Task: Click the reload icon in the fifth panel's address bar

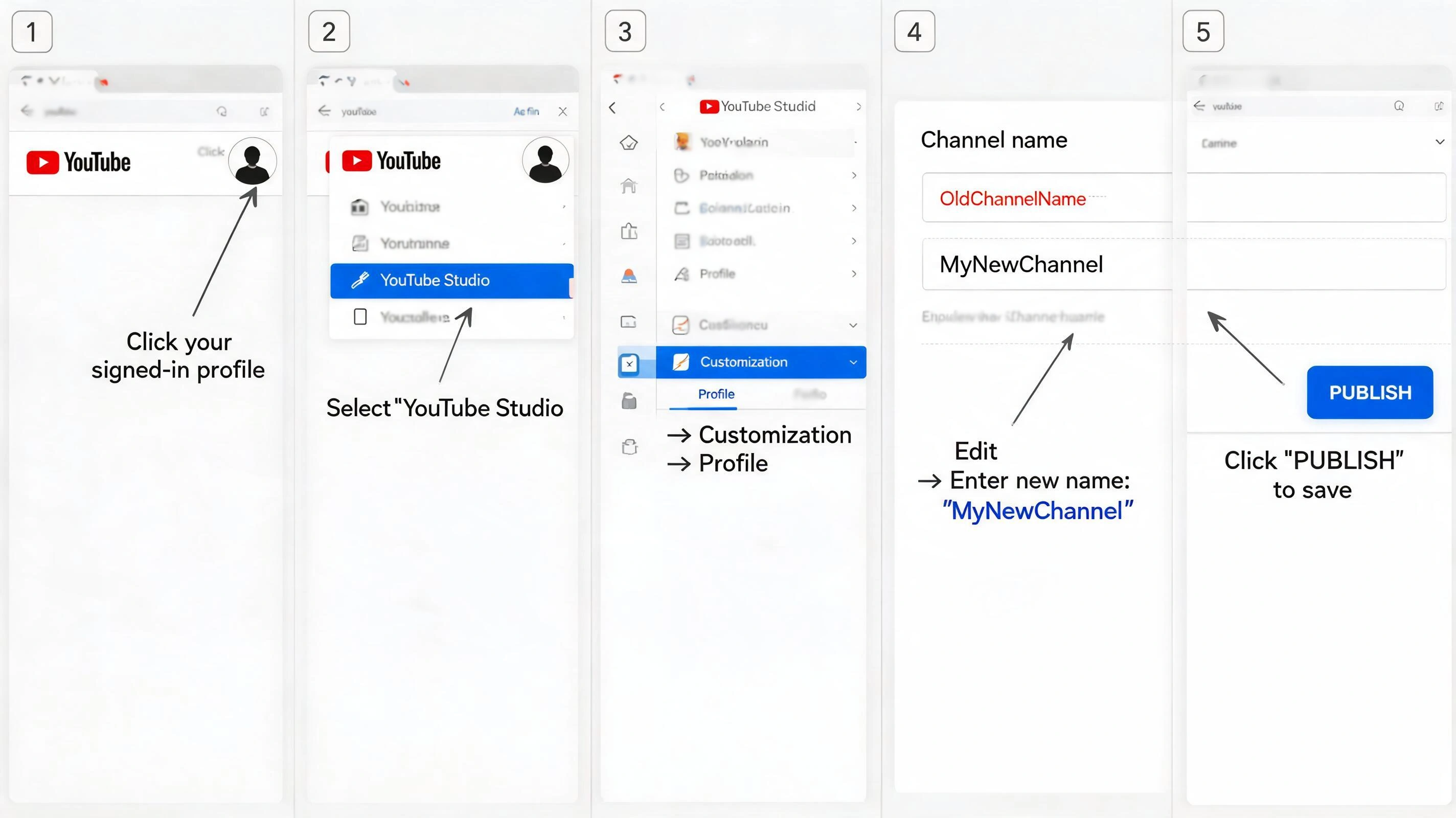Action: click(1398, 106)
